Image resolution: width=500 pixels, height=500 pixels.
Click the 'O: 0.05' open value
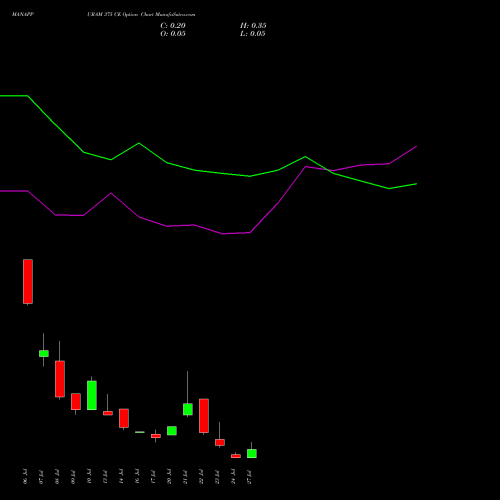click(x=173, y=34)
